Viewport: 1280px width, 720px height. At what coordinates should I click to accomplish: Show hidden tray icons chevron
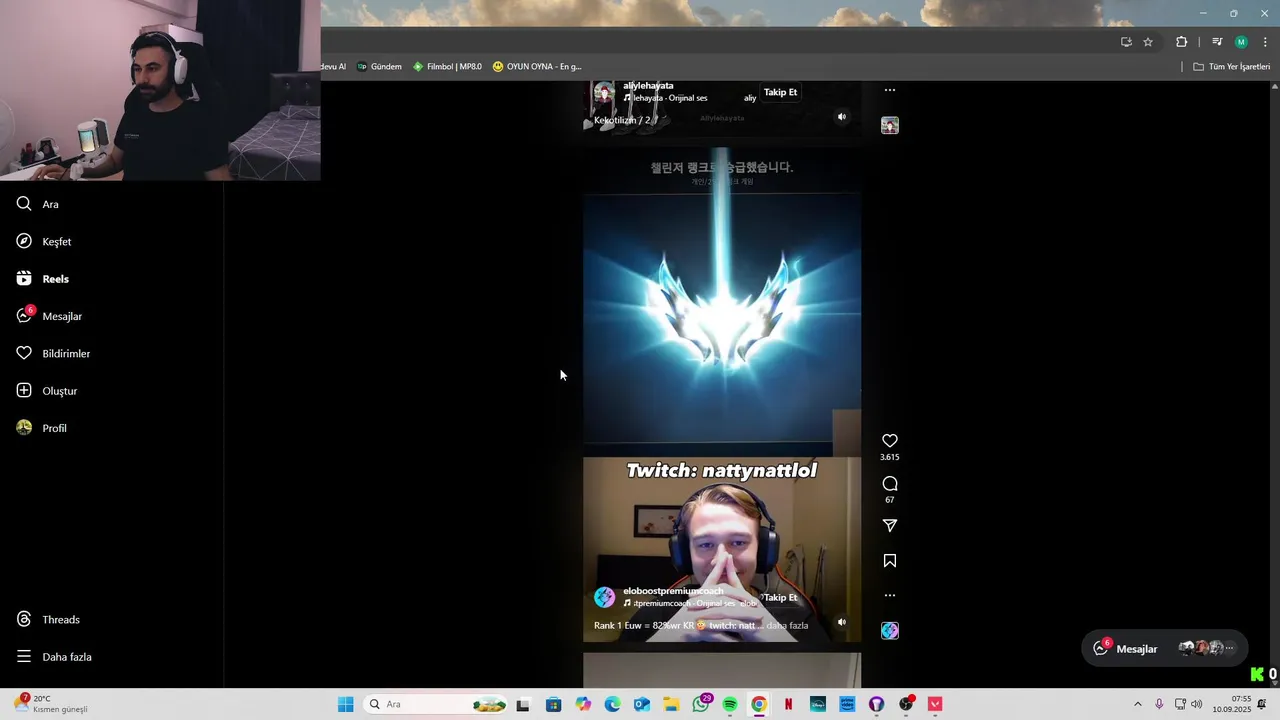[x=1137, y=704]
